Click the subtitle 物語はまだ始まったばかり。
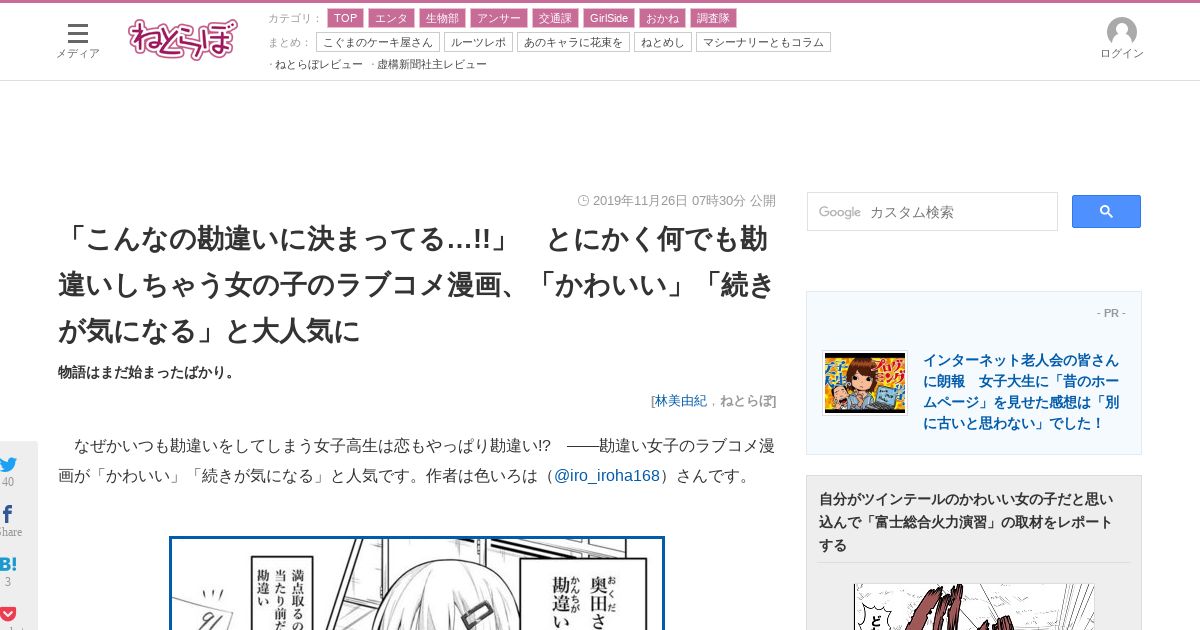This screenshot has height=630, width=1200. [x=148, y=372]
